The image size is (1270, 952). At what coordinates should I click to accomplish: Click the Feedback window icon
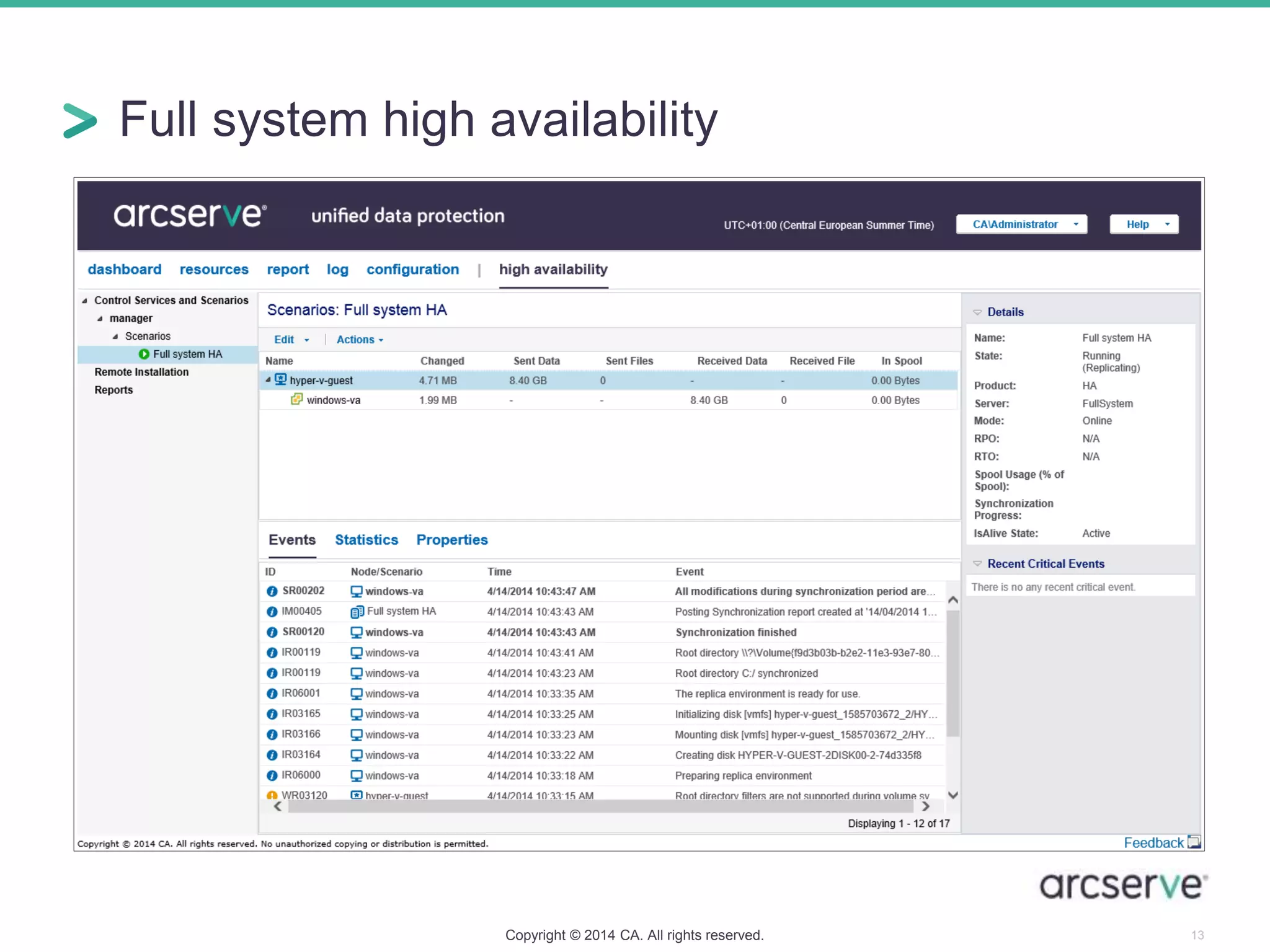click(1194, 842)
